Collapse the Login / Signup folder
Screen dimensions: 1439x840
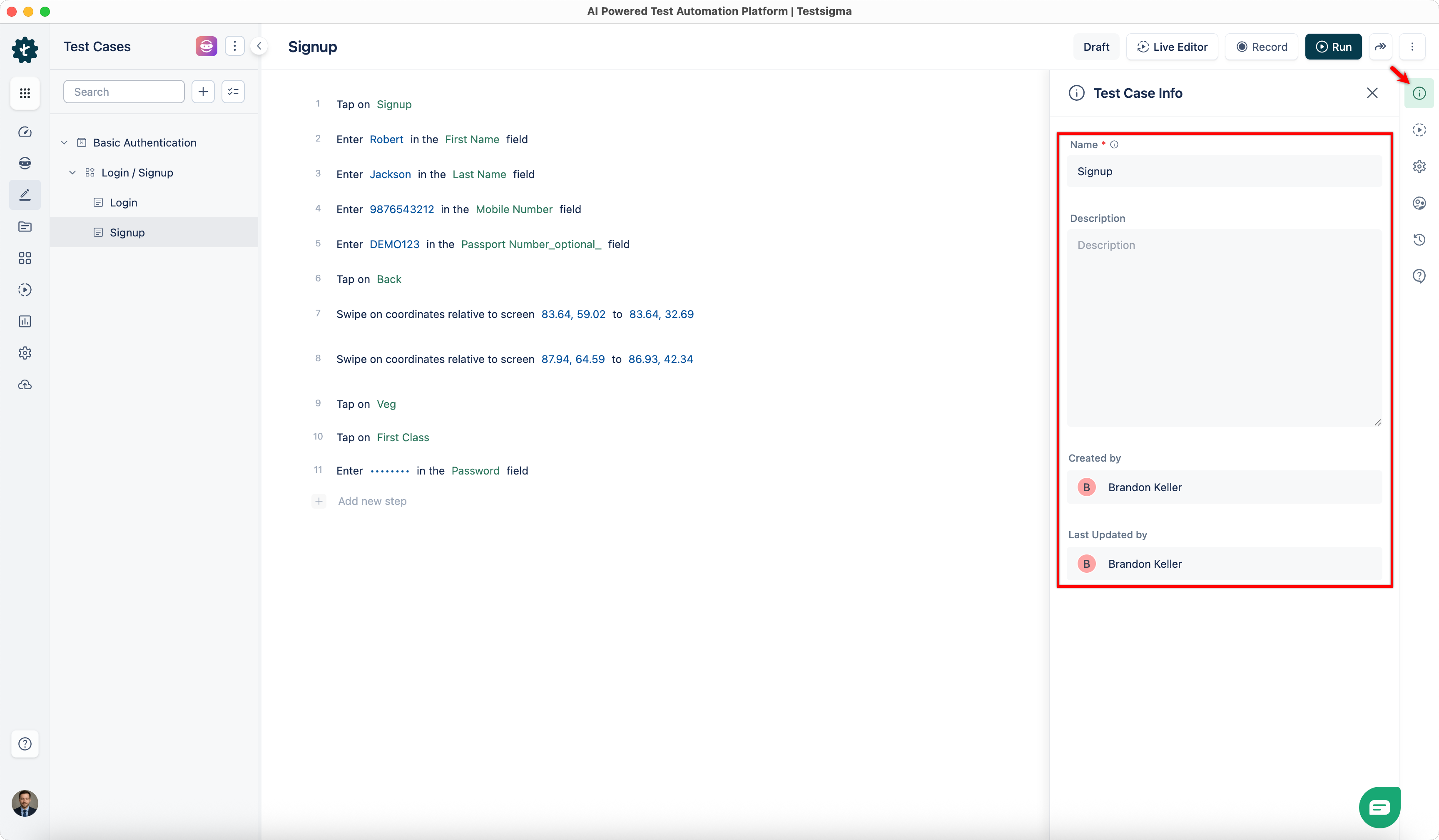[x=72, y=172]
